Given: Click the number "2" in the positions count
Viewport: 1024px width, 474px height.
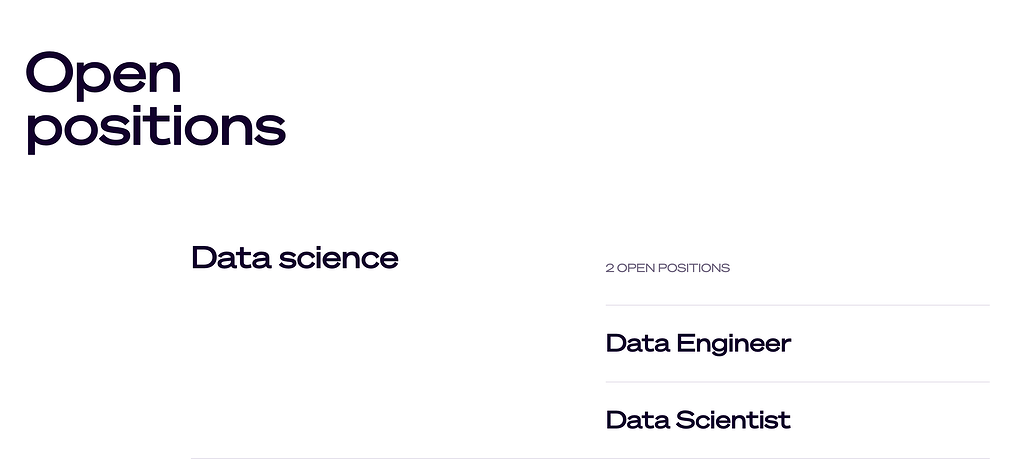Looking at the screenshot, I should pos(609,268).
